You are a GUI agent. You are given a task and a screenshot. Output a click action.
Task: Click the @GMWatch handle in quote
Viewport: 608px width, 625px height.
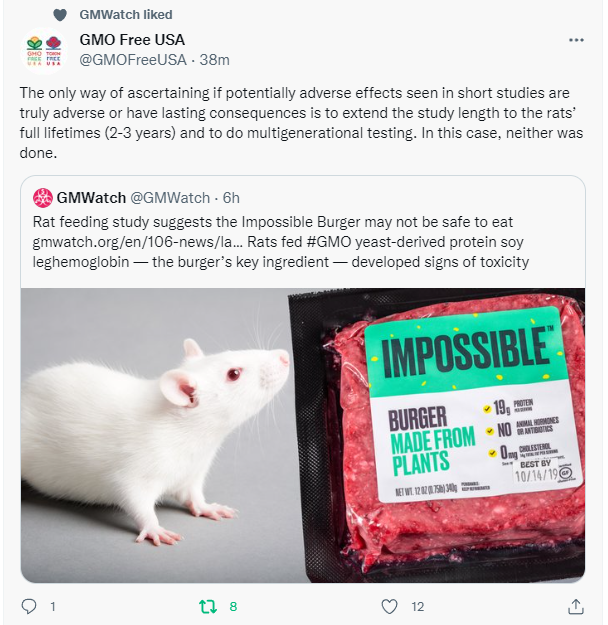(170, 198)
